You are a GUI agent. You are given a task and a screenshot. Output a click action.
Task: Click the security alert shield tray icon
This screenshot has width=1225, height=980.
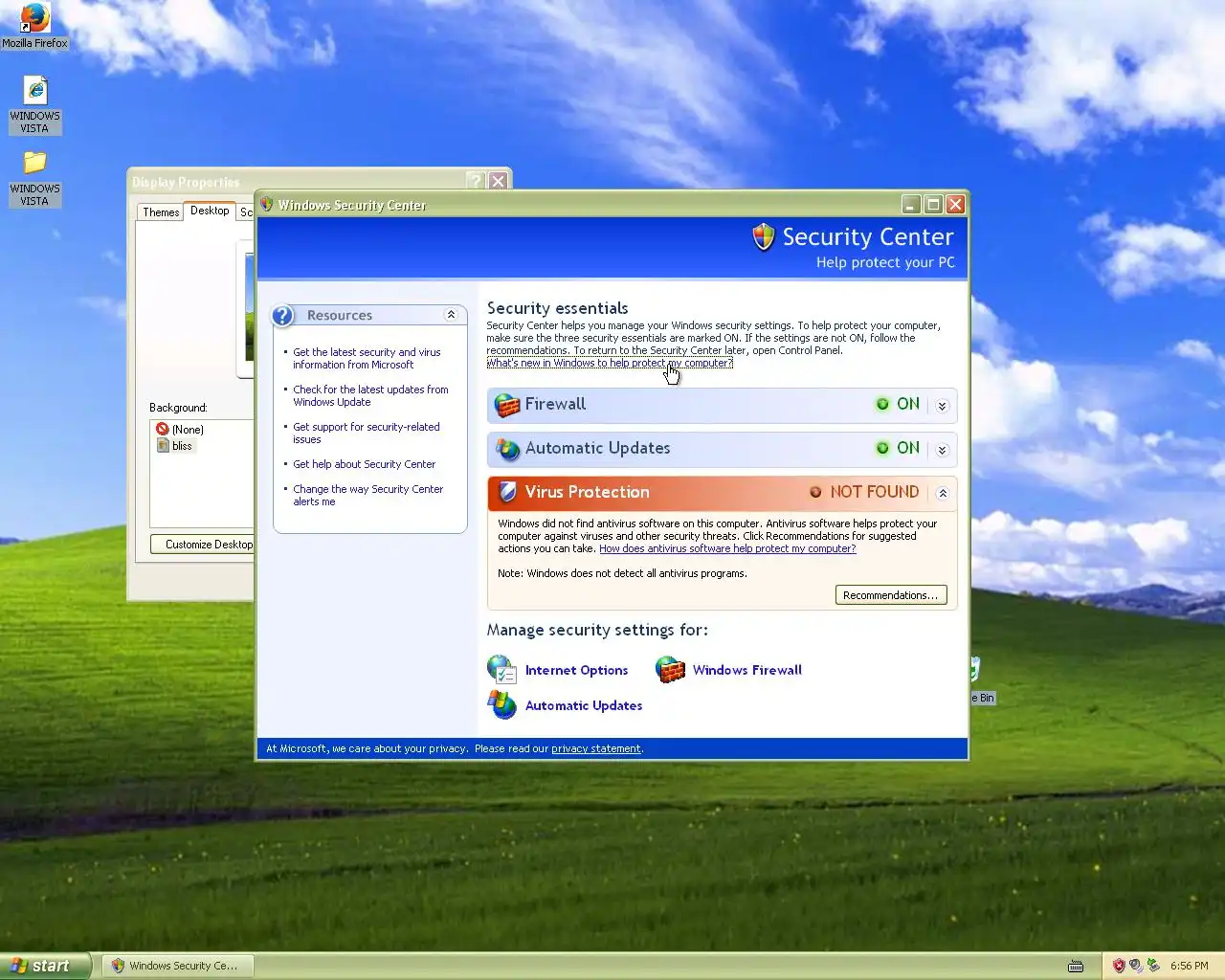[x=1118, y=966]
